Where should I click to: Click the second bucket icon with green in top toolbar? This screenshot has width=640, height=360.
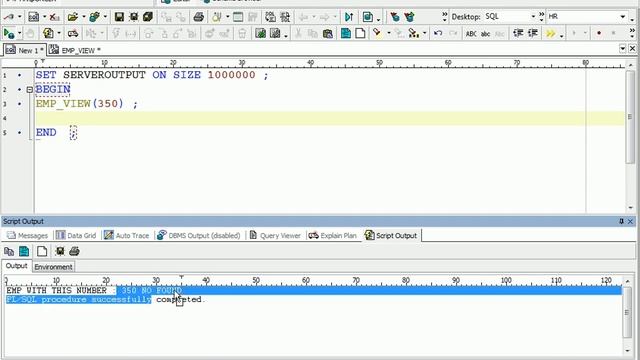[409, 17]
